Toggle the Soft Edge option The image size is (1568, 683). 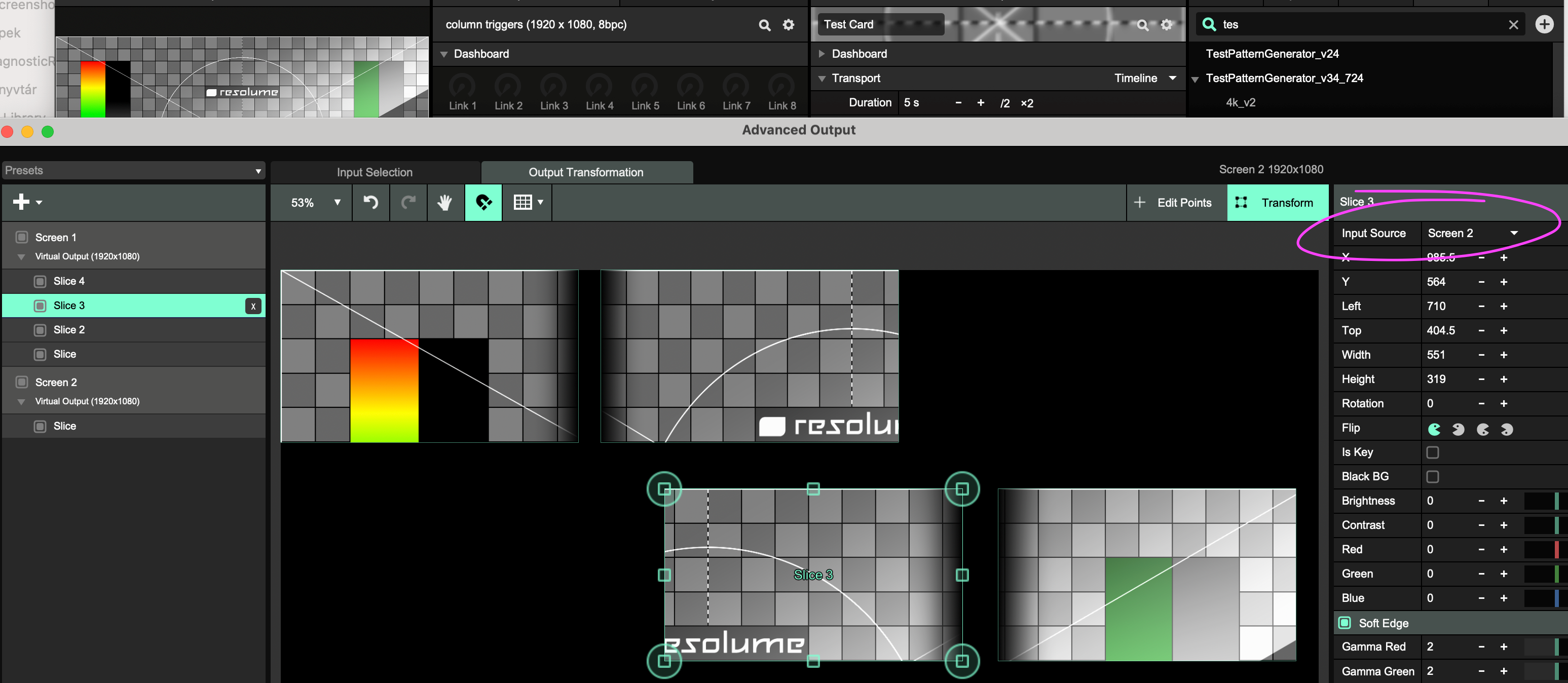[x=1345, y=623]
